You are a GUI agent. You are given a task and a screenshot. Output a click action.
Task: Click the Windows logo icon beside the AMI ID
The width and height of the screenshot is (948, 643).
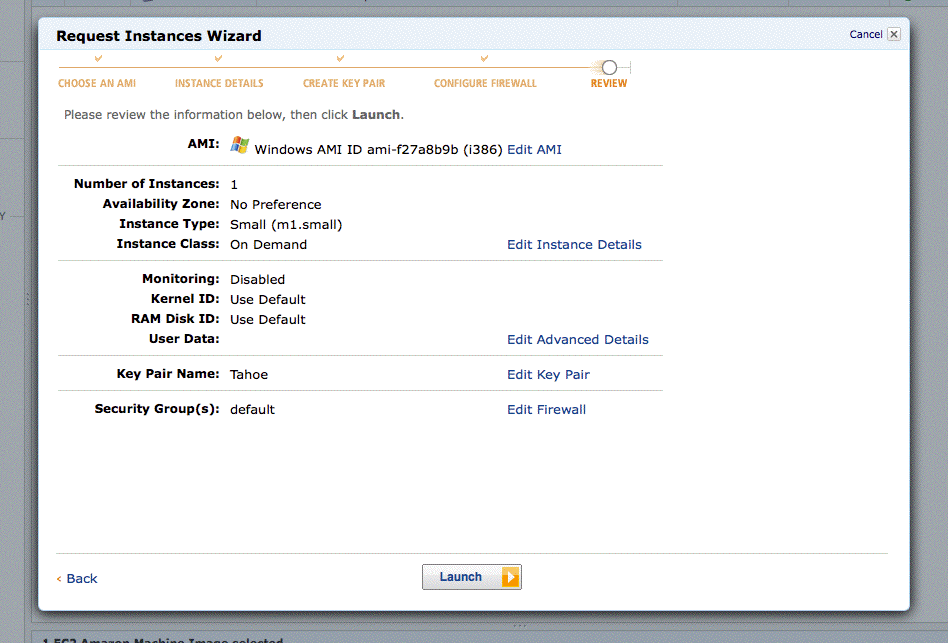(x=240, y=145)
